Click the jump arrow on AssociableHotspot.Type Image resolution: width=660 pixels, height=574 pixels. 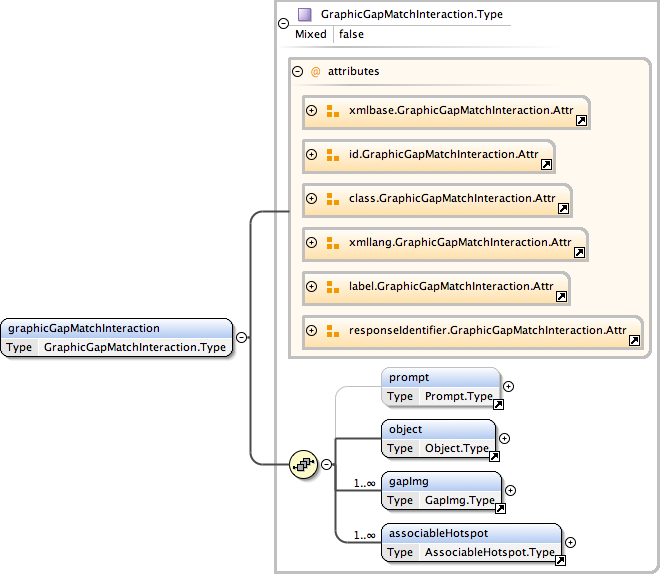tap(560, 561)
